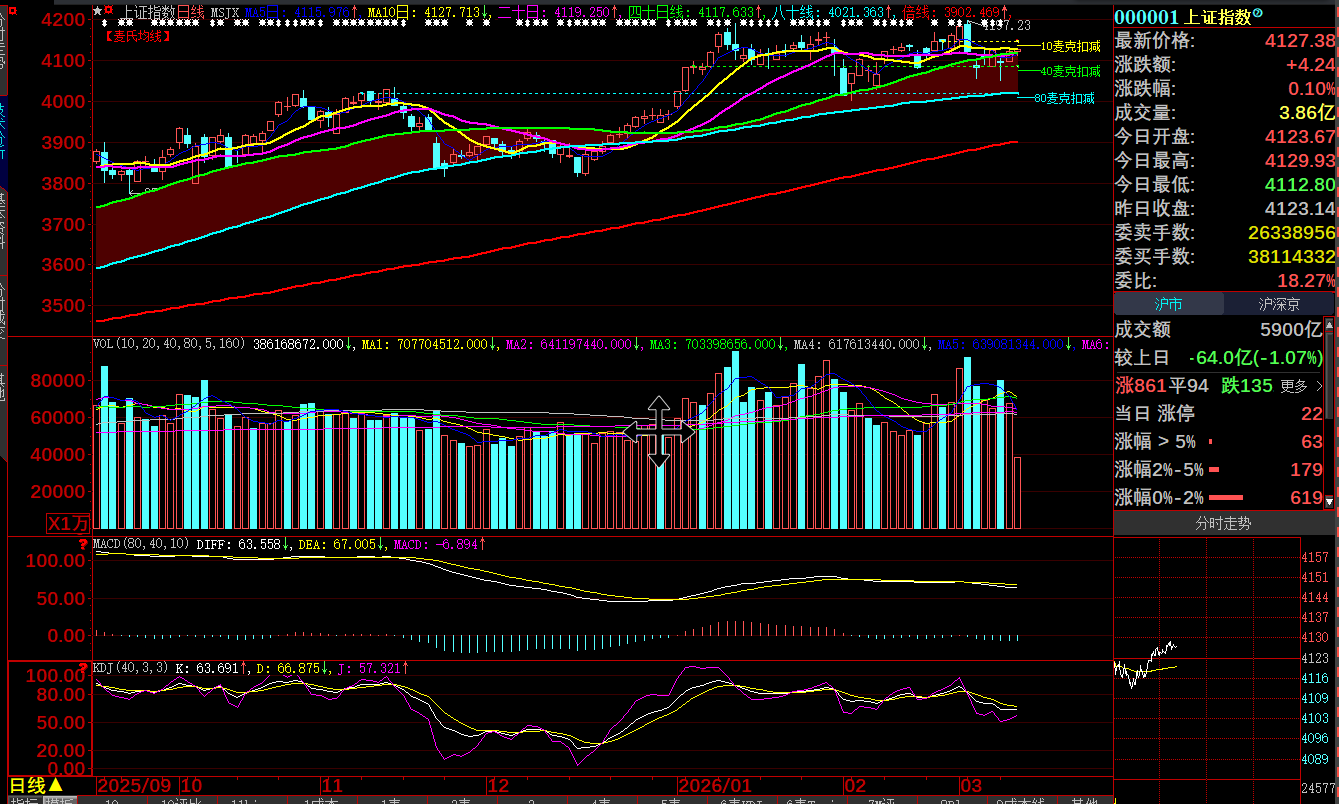1339x804 pixels.
Task: Switch to the 沪深京 market tab
Action: 1279,304
